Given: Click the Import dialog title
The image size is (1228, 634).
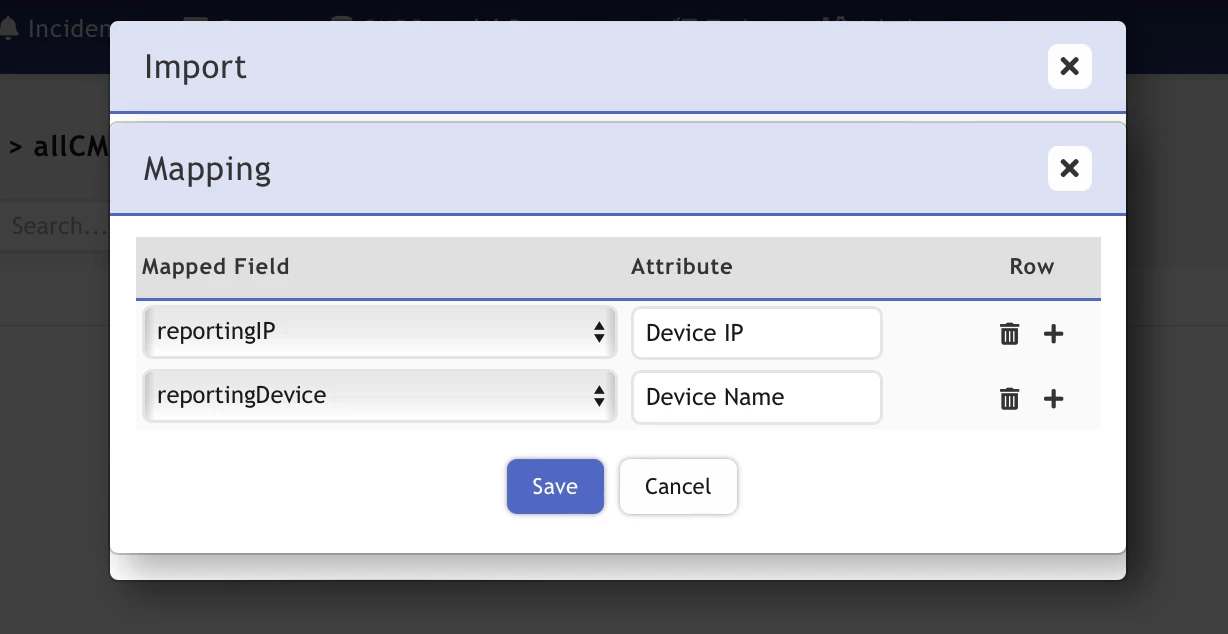Looking at the screenshot, I should [195, 67].
